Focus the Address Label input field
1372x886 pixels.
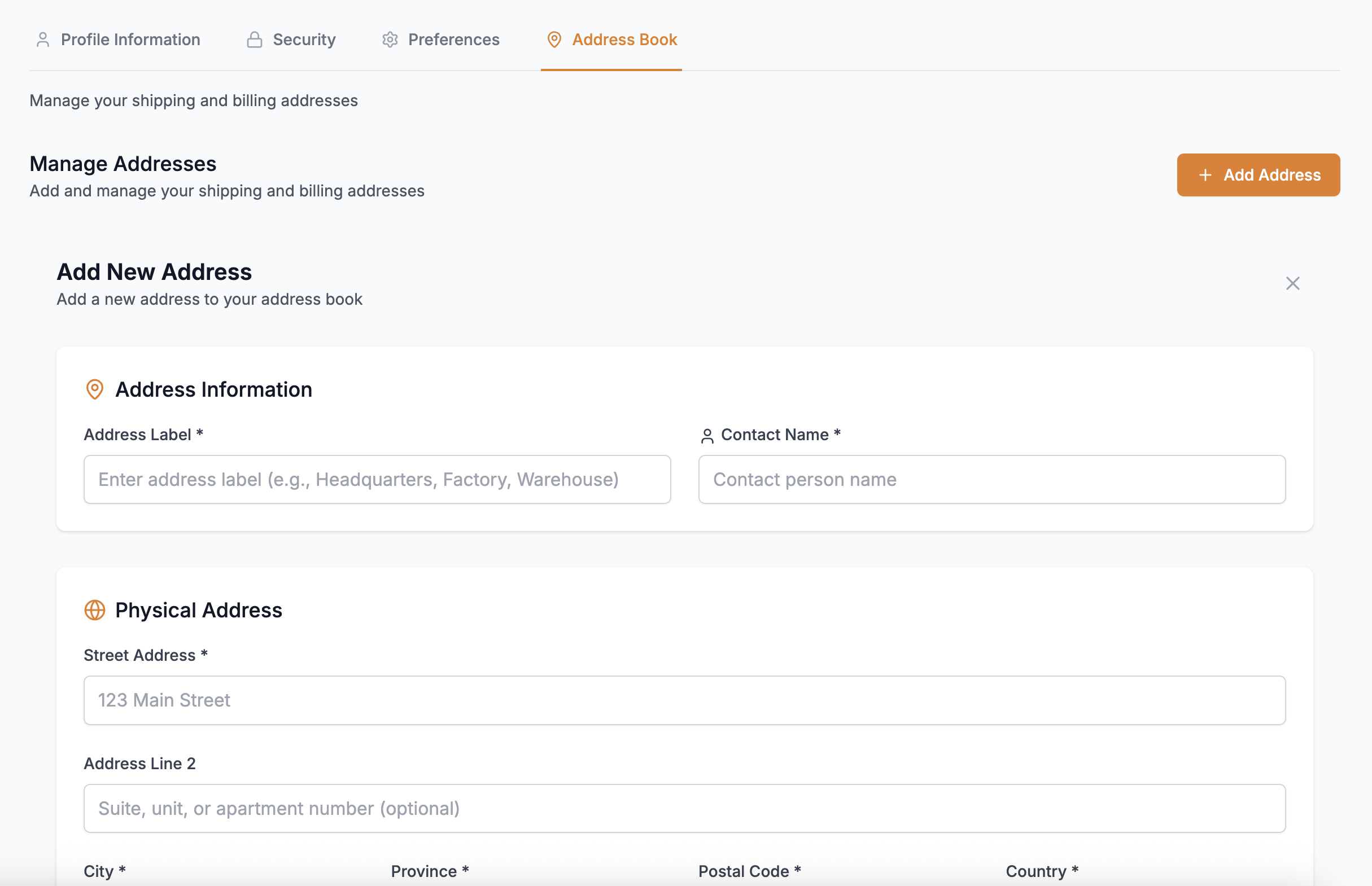[377, 479]
